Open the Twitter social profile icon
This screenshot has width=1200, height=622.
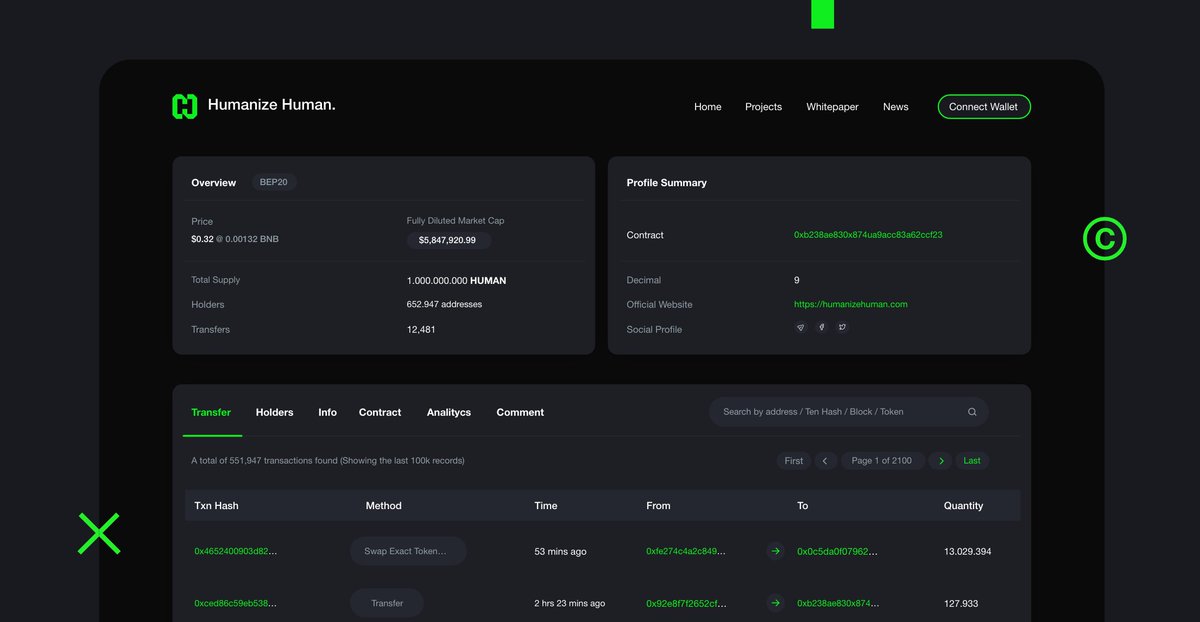842,328
